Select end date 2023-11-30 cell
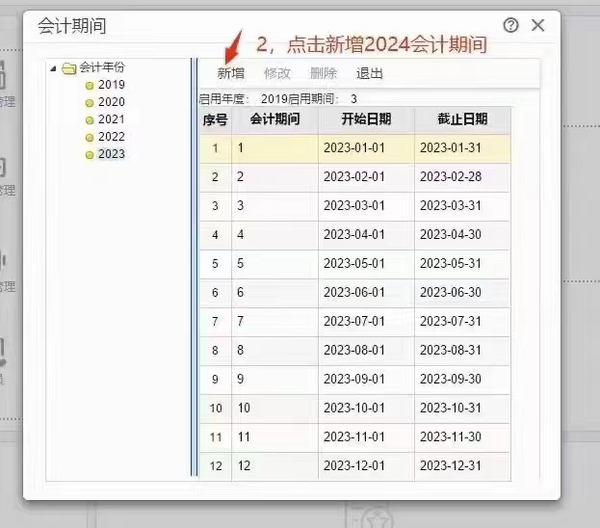 point(462,437)
